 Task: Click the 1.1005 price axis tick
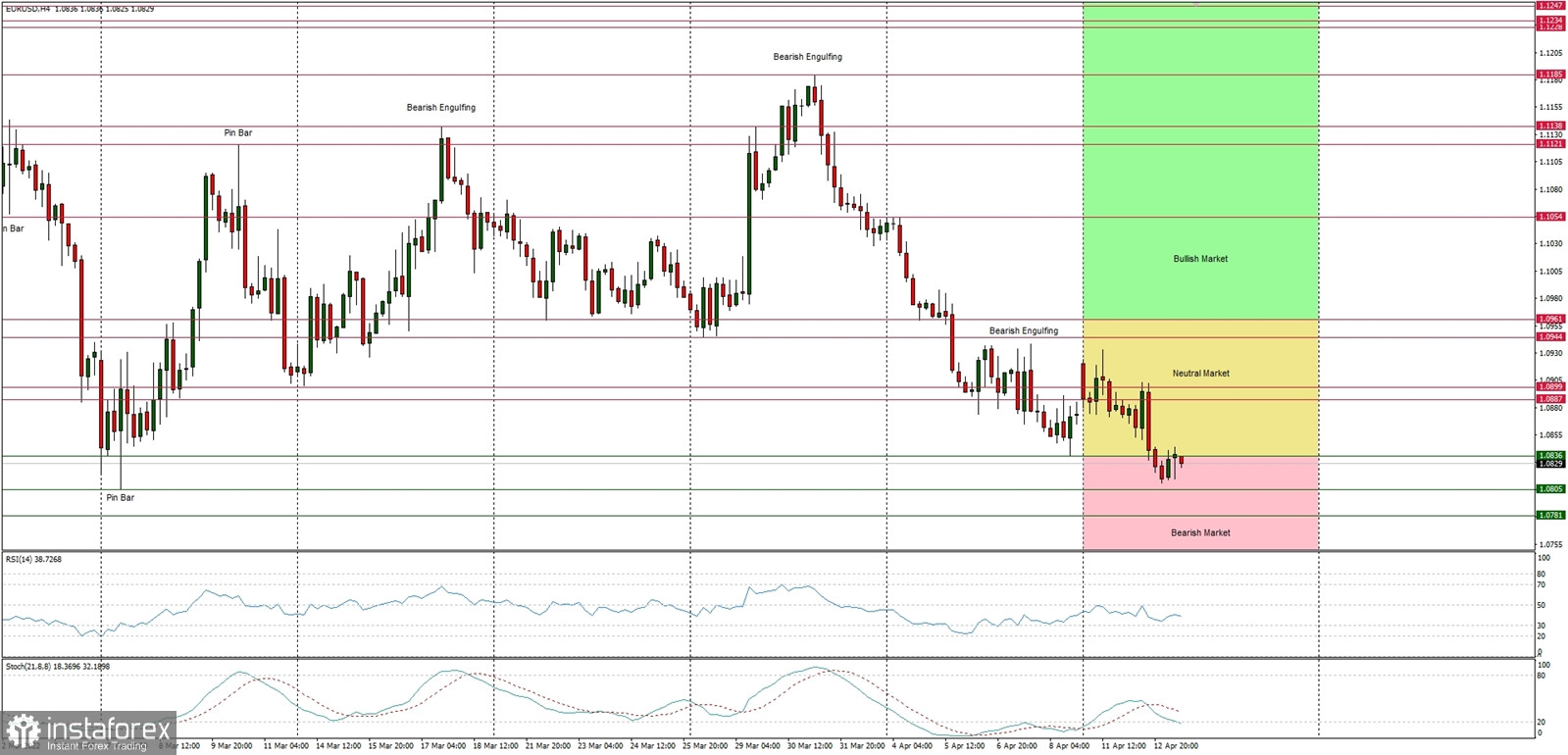point(1550,272)
